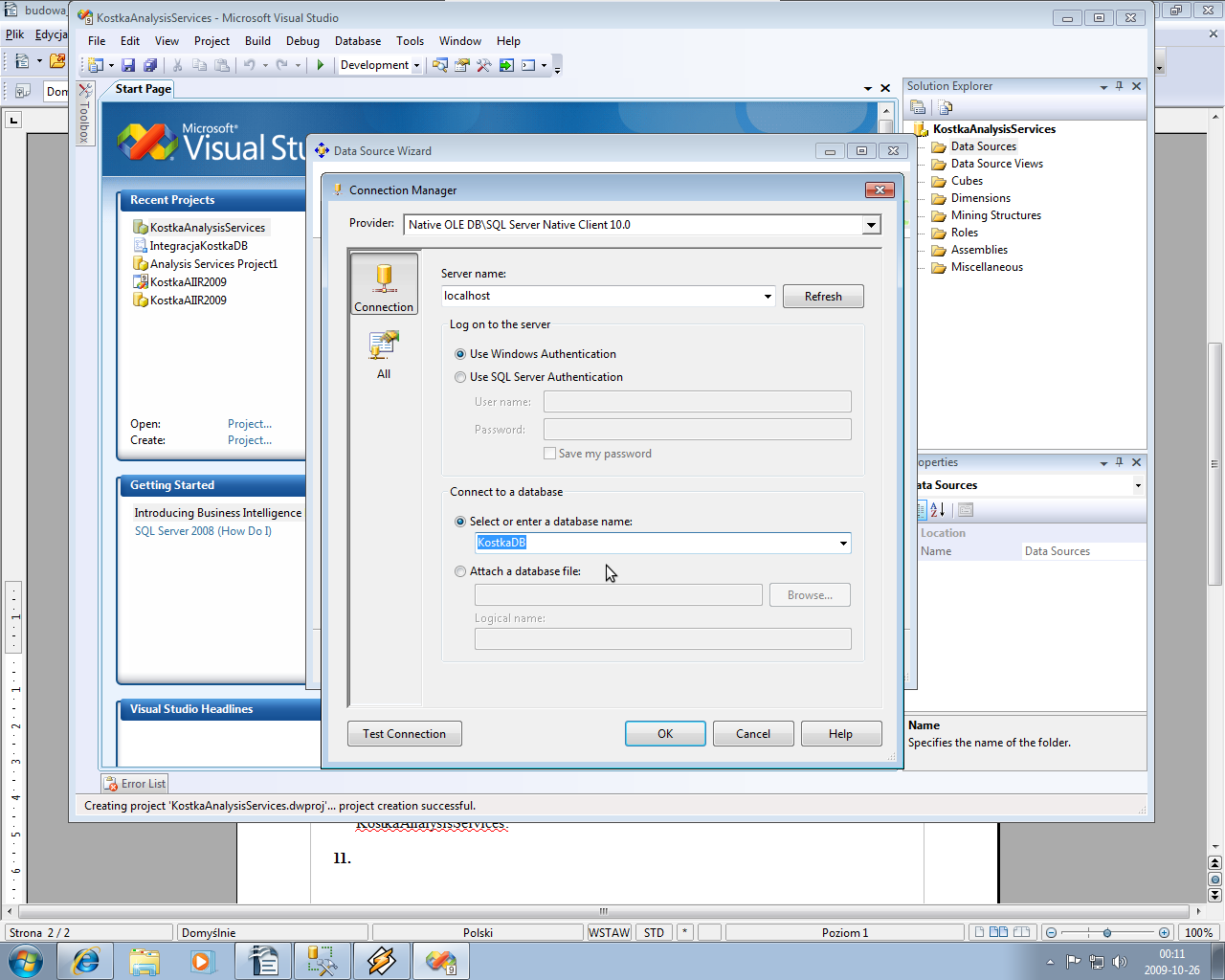
Task: Open Windows Media Player from taskbar
Action: pyautogui.click(x=203, y=961)
